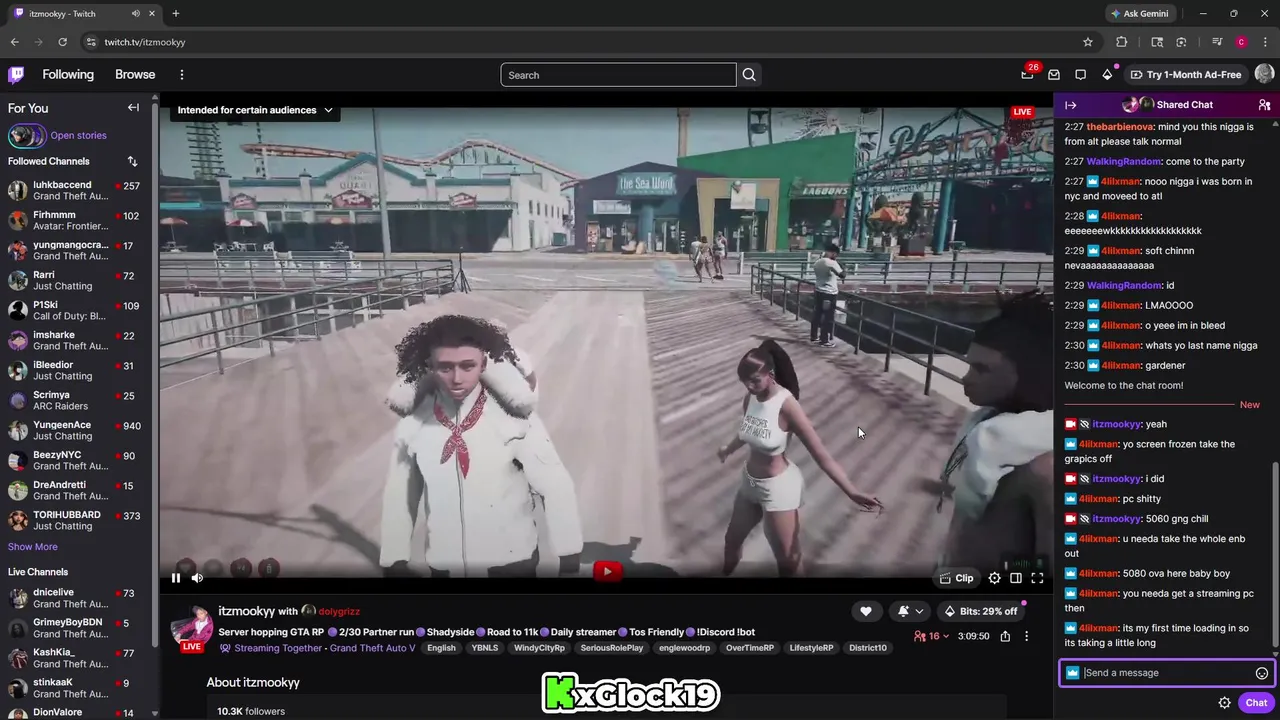Open the Browse tab

coord(135,74)
